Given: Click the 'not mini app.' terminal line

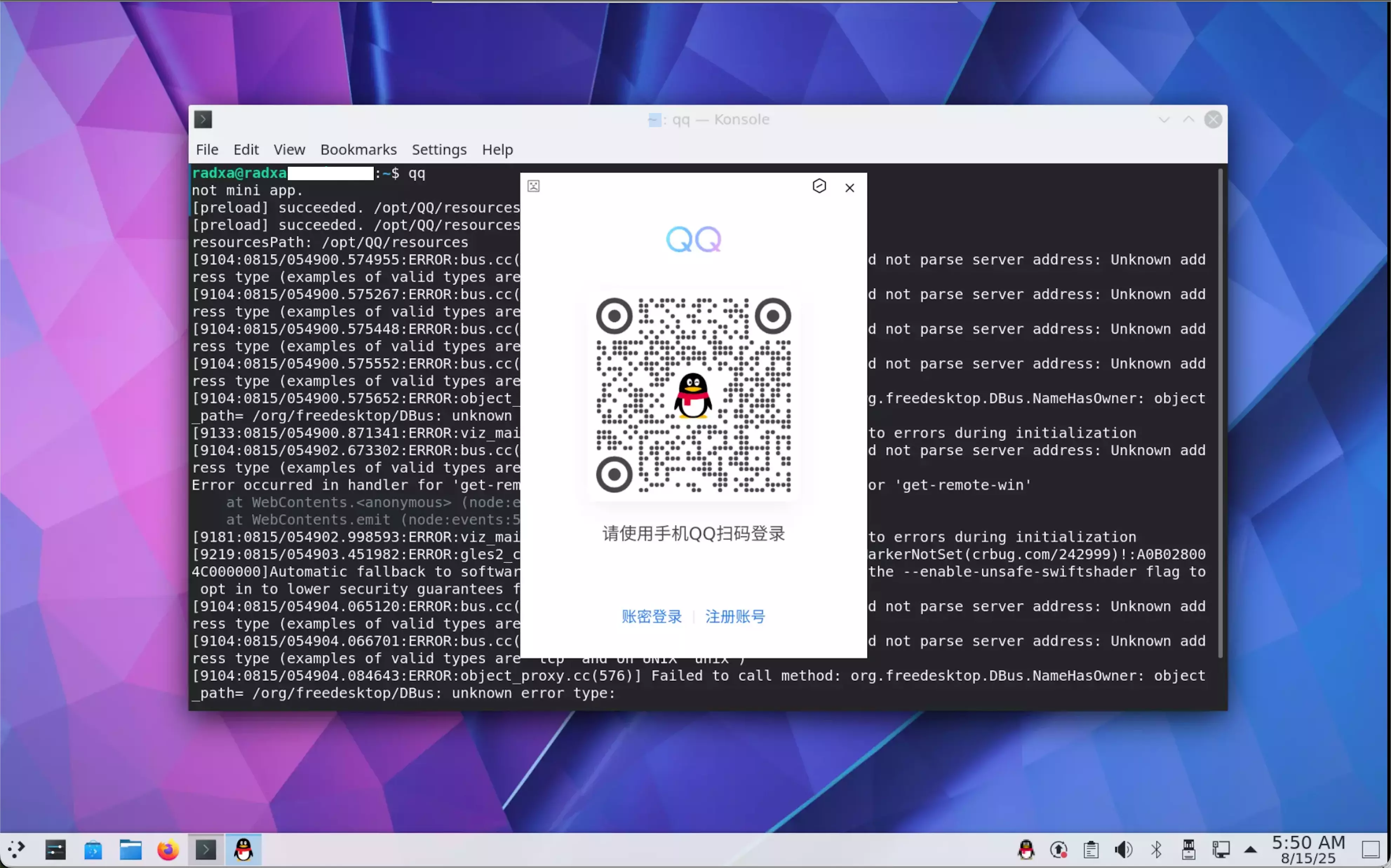Looking at the screenshot, I should click(x=247, y=191).
